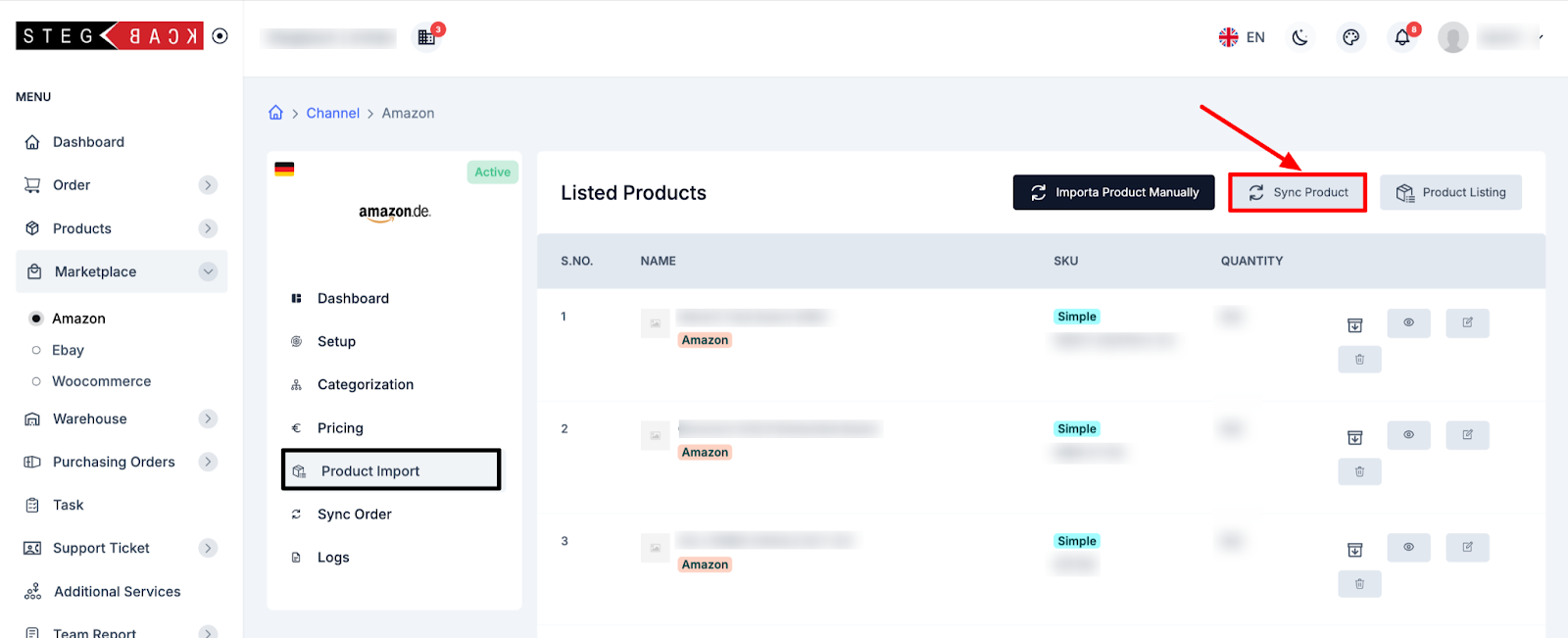
Task: Delete product in row 1 via trash icon
Action: 1359,360
